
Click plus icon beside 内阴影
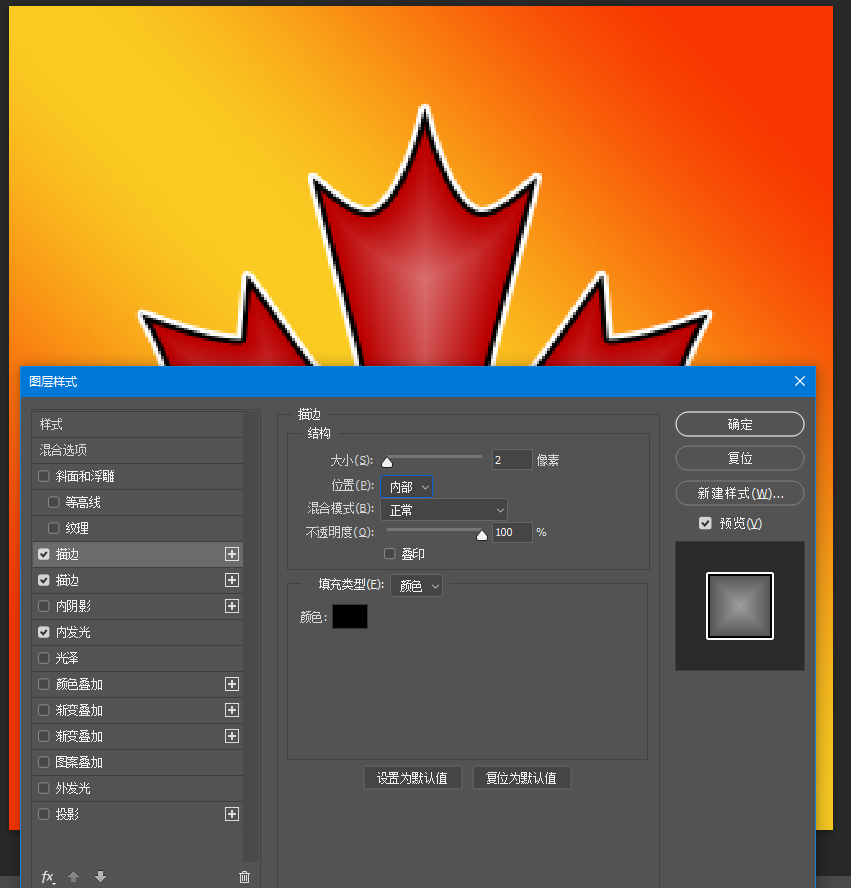[232, 606]
